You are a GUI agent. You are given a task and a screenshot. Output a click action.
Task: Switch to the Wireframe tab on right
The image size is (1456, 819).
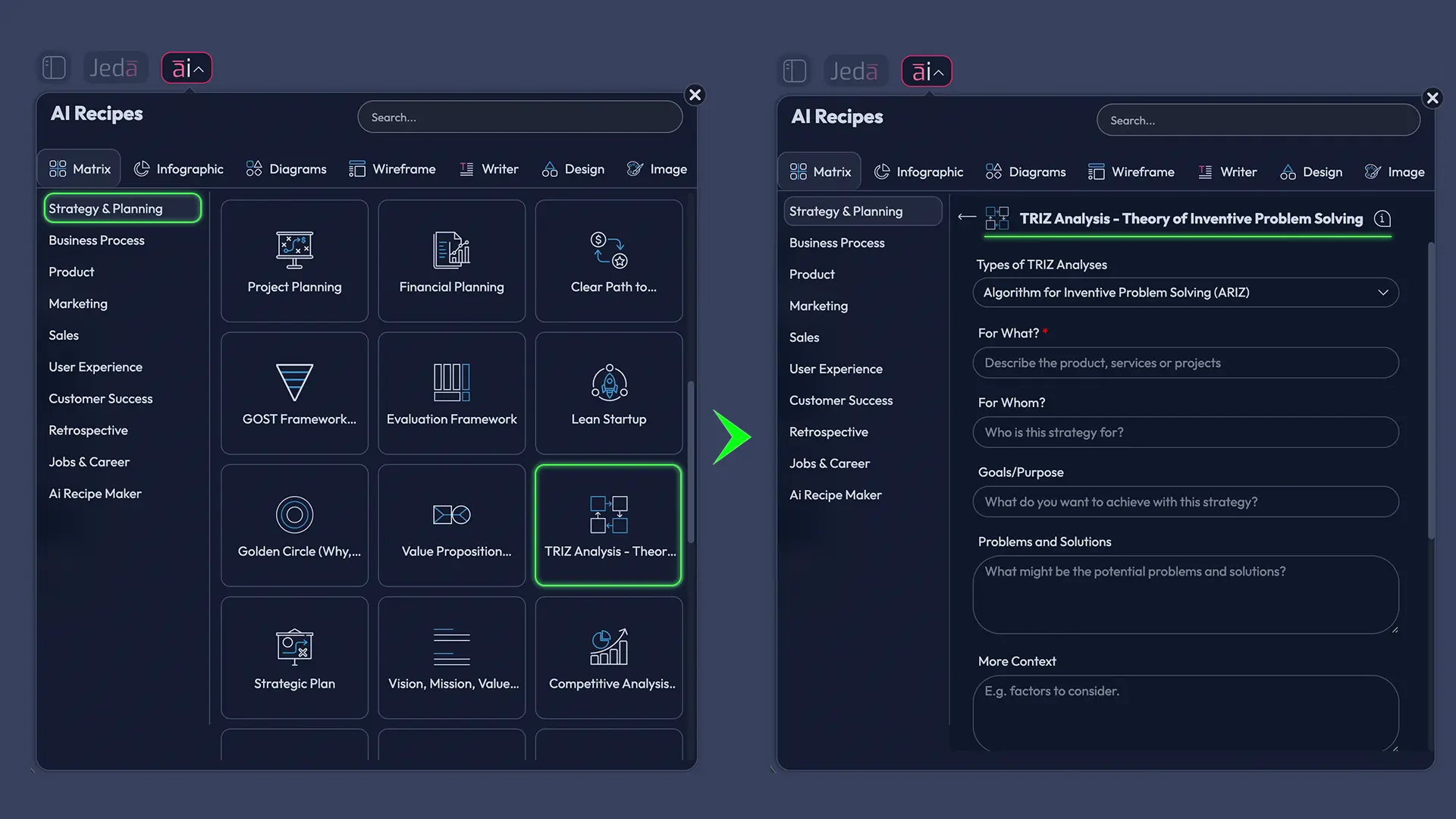click(x=1131, y=172)
